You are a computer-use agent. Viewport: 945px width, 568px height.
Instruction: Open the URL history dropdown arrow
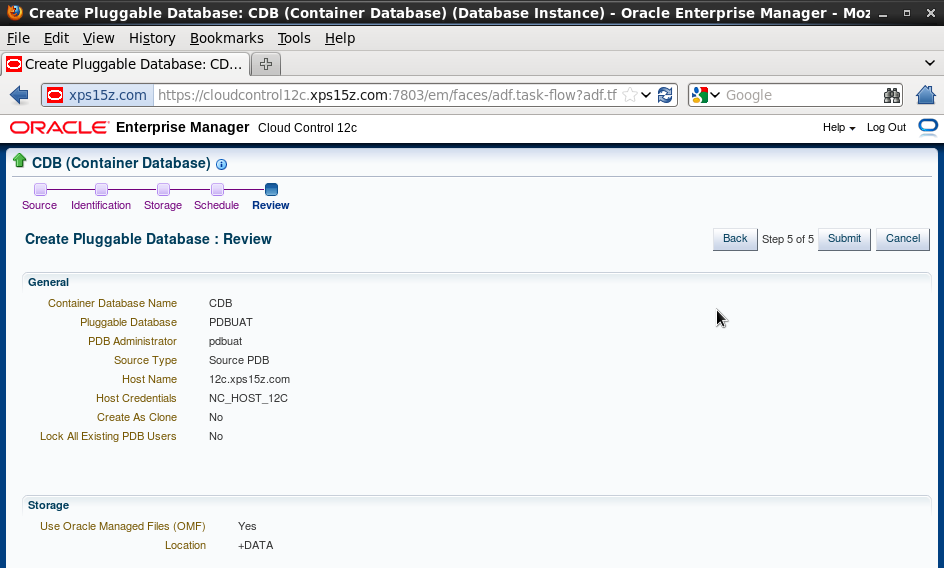coord(646,95)
